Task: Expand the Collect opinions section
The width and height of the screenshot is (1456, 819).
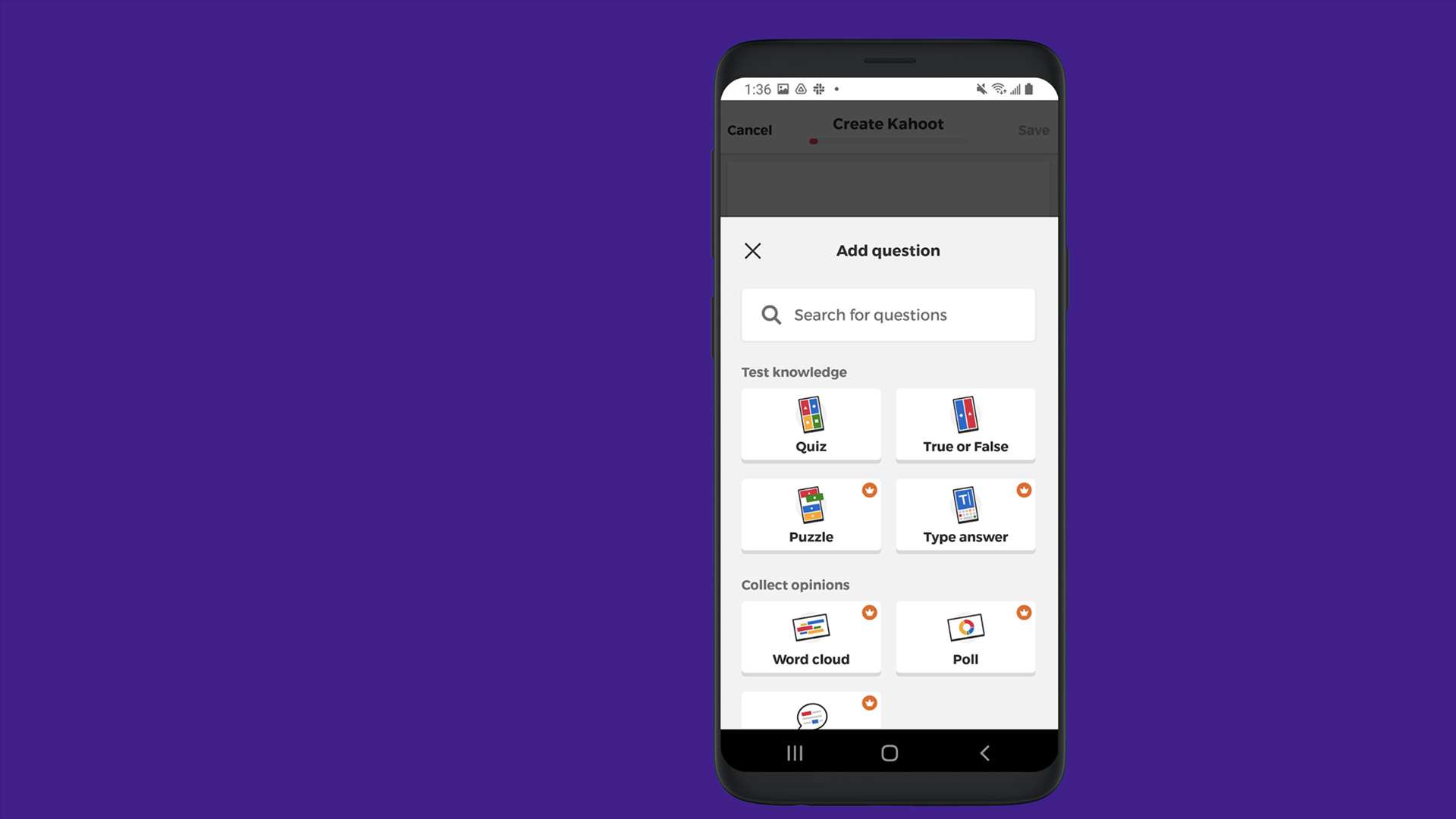Action: 795,584
